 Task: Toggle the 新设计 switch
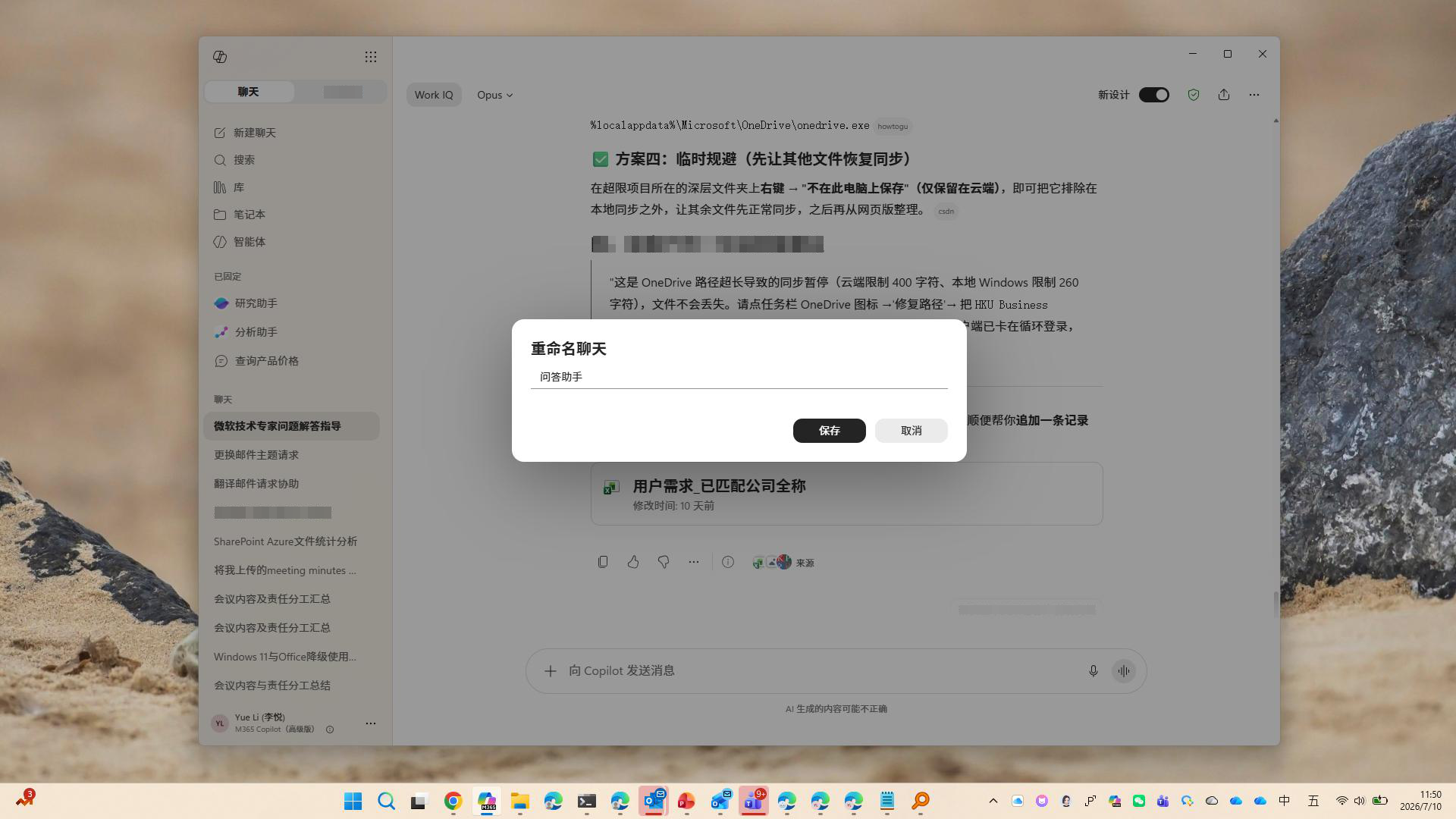point(1154,95)
